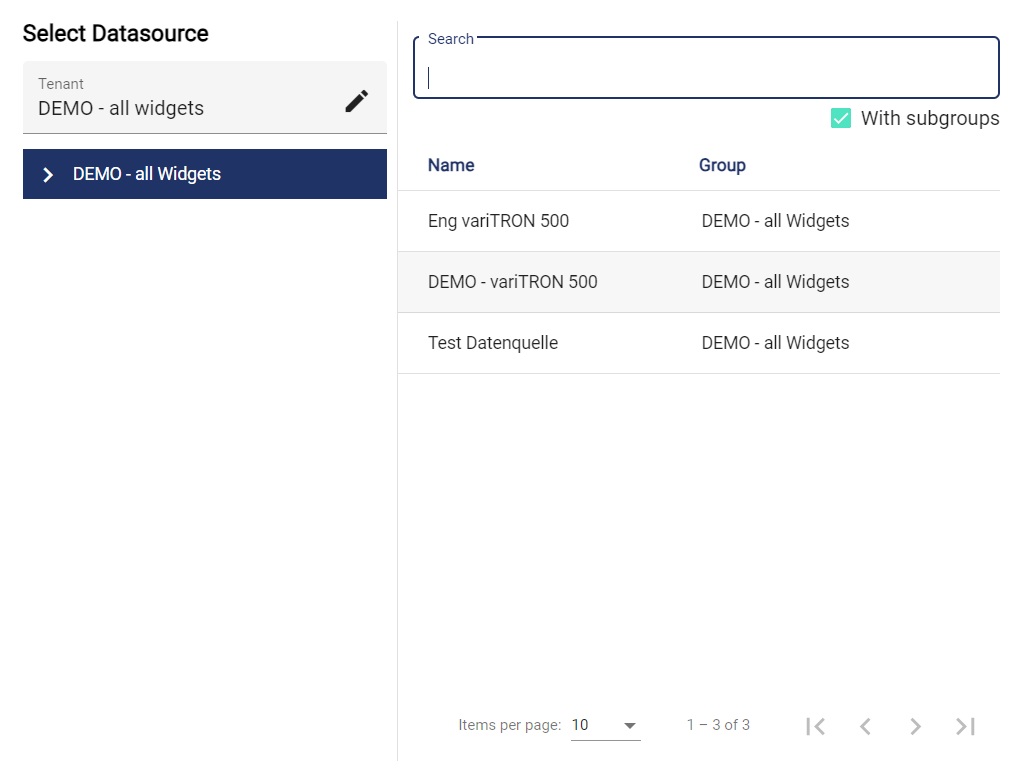Click the pencil edit icon for Tenant
The image size is (1026, 768).
(357, 101)
